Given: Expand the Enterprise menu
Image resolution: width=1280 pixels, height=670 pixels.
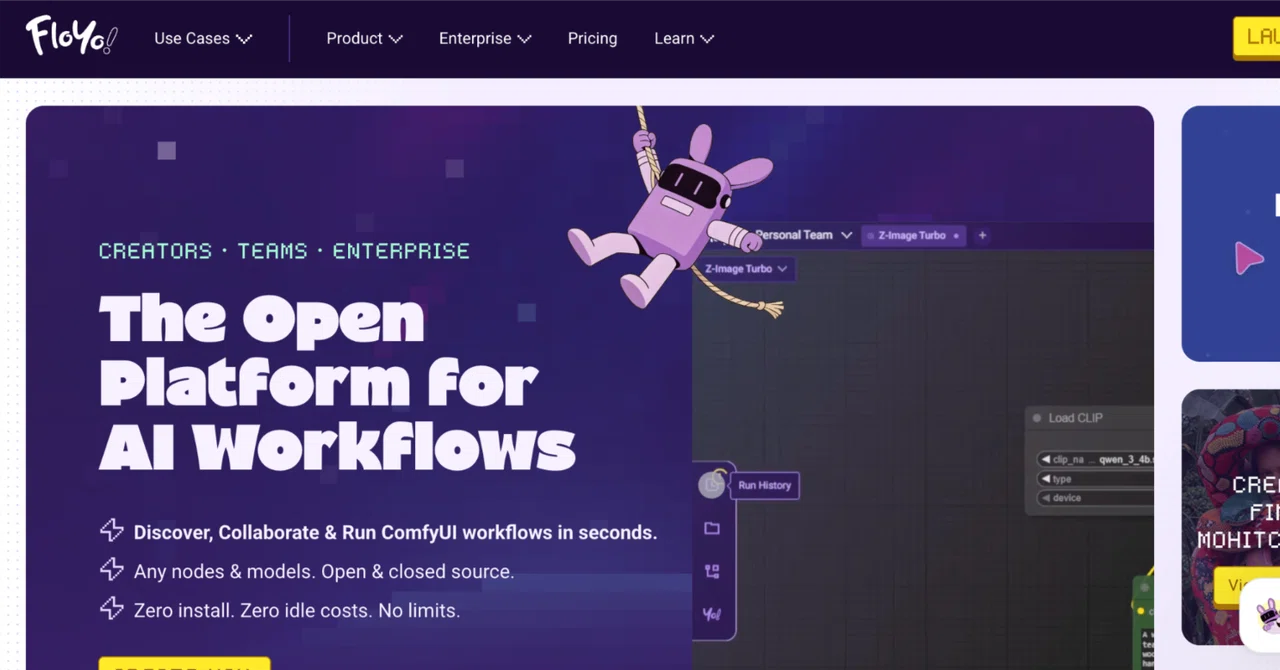Looking at the screenshot, I should (x=485, y=38).
